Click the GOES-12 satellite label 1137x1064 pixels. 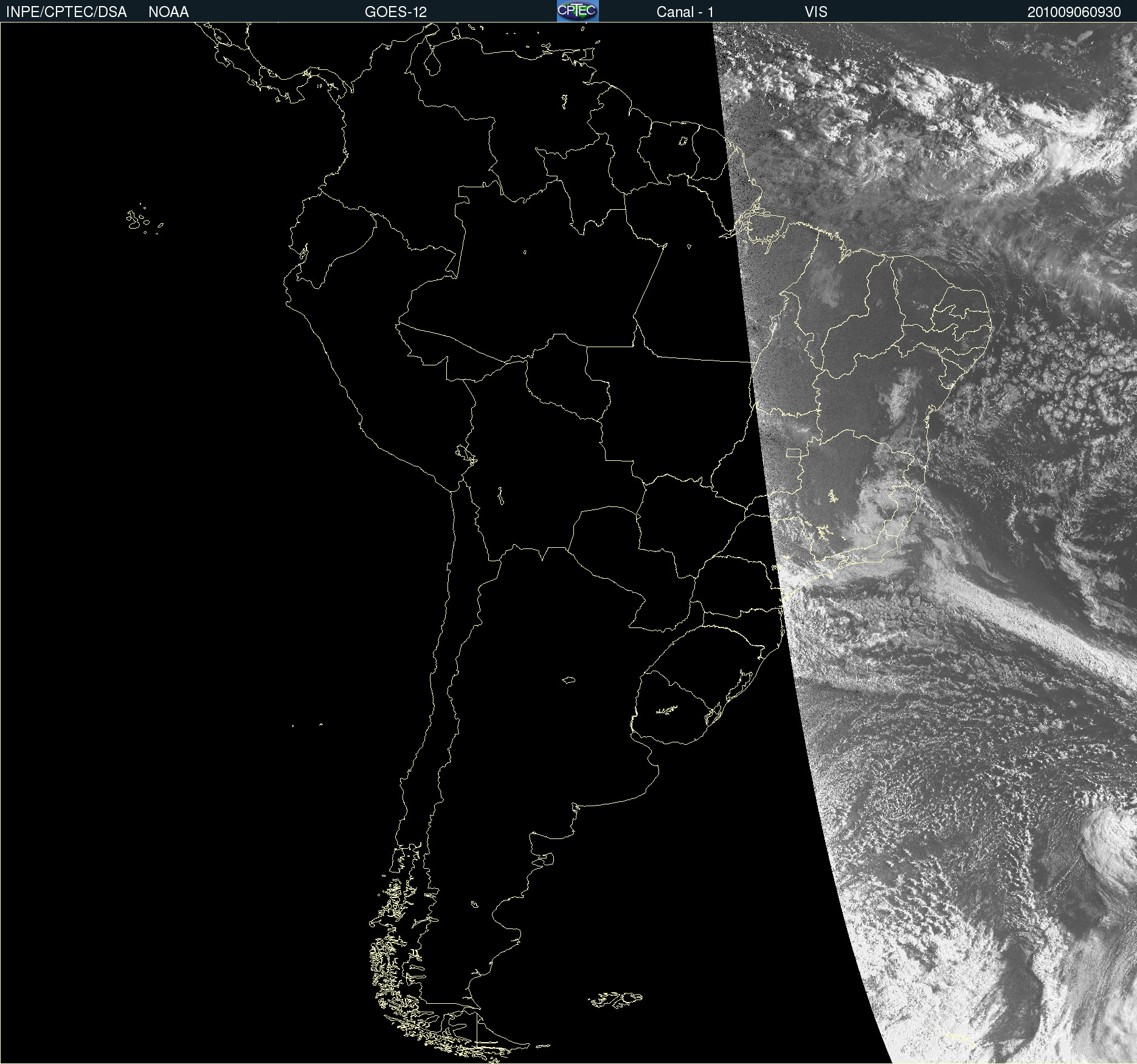tap(396, 12)
